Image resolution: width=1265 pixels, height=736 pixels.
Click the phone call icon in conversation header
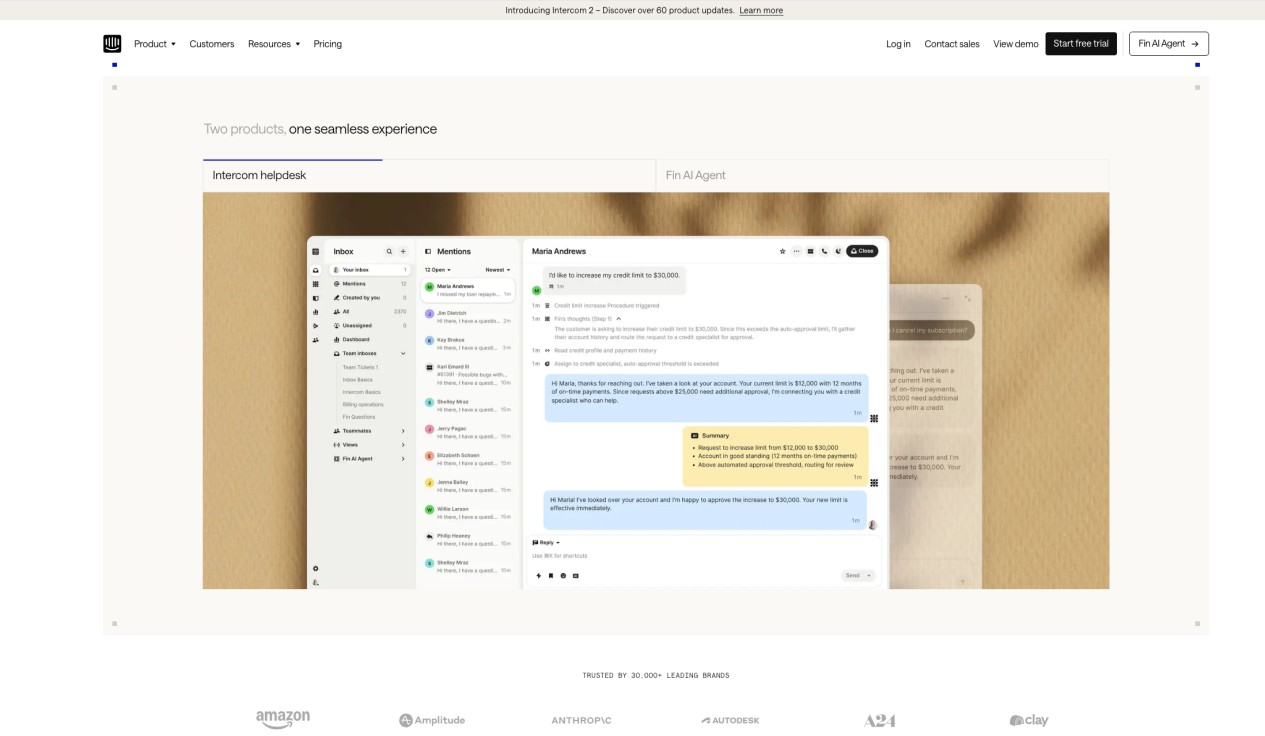(825, 251)
